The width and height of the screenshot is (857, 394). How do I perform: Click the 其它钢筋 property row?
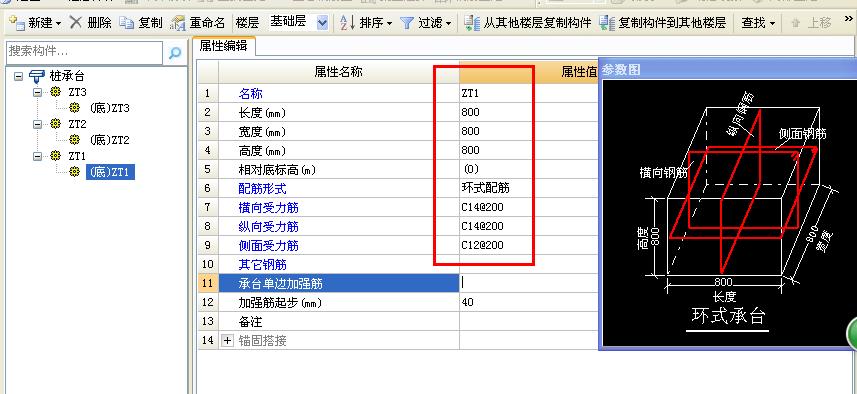point(398,264)
